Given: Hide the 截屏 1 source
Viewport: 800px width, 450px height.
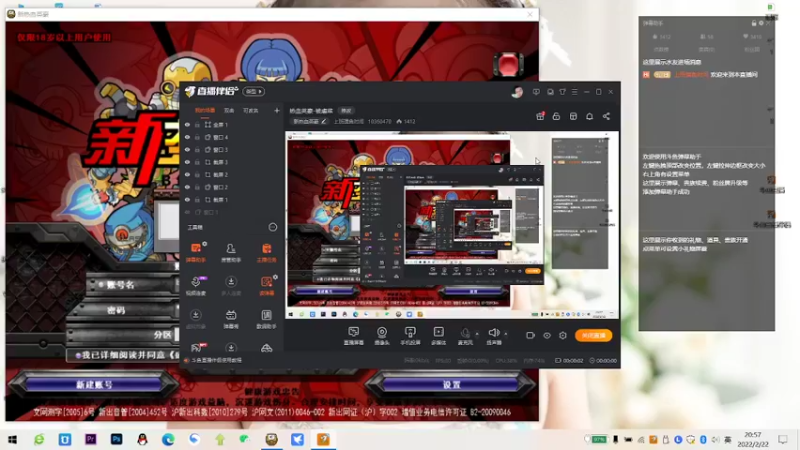Looking at the screenshot, I should (187, 199).
